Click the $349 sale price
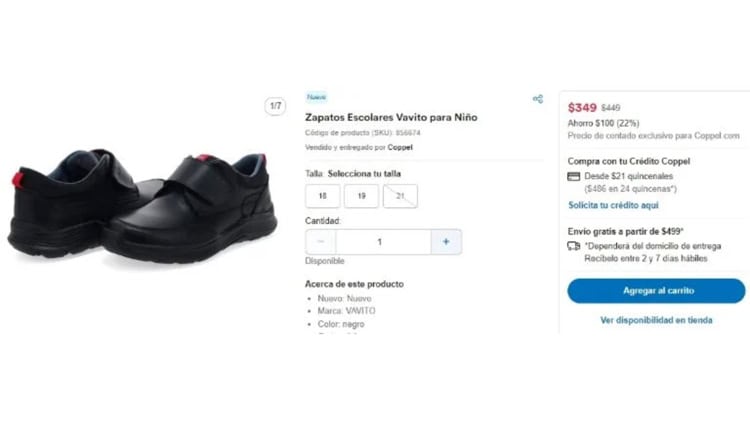Image resolution: width=750 pixels, height=421 pixels. [x=581, y=107]
